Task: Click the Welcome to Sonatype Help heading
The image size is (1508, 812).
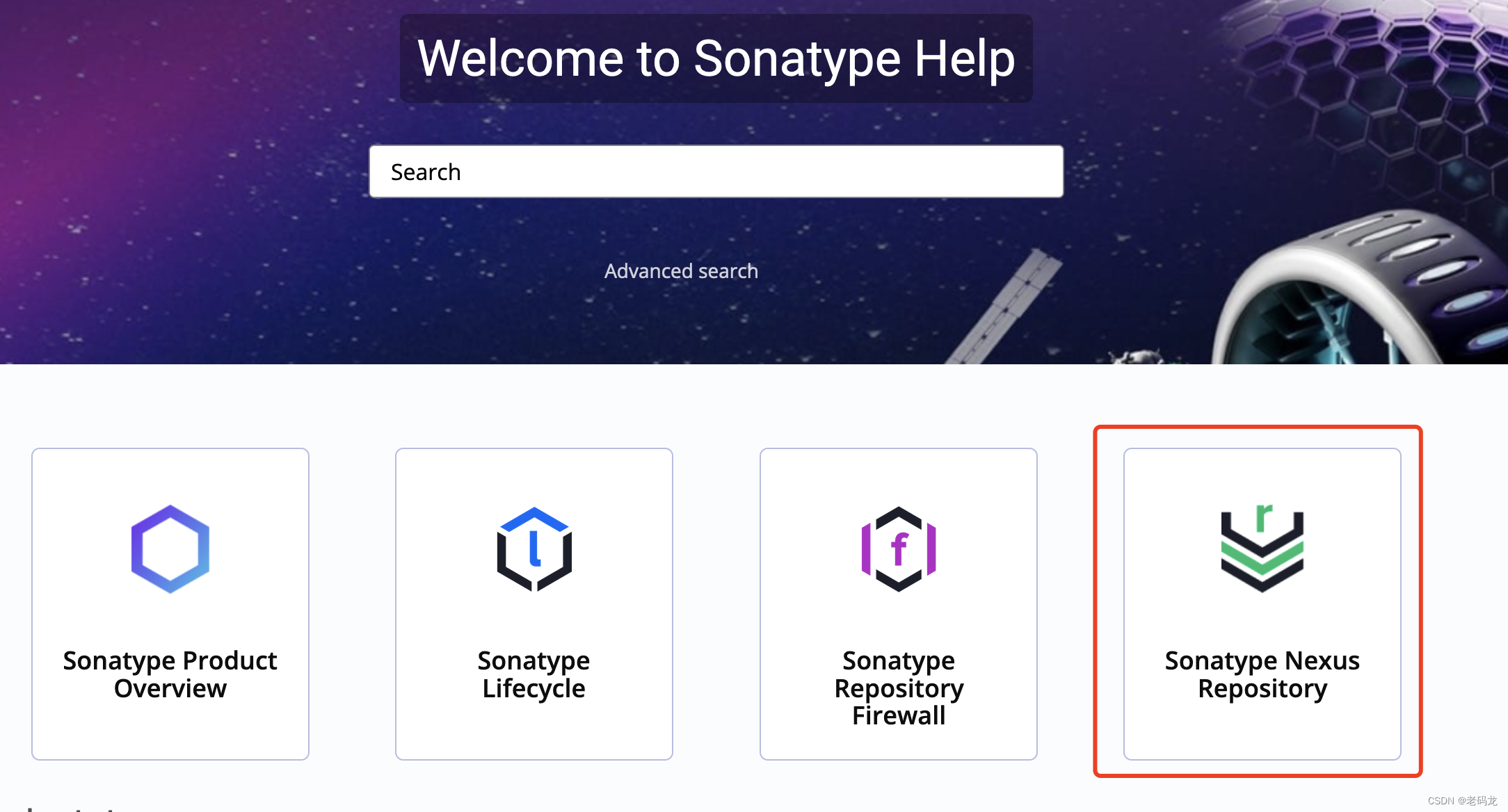Action: click(716, 58)
